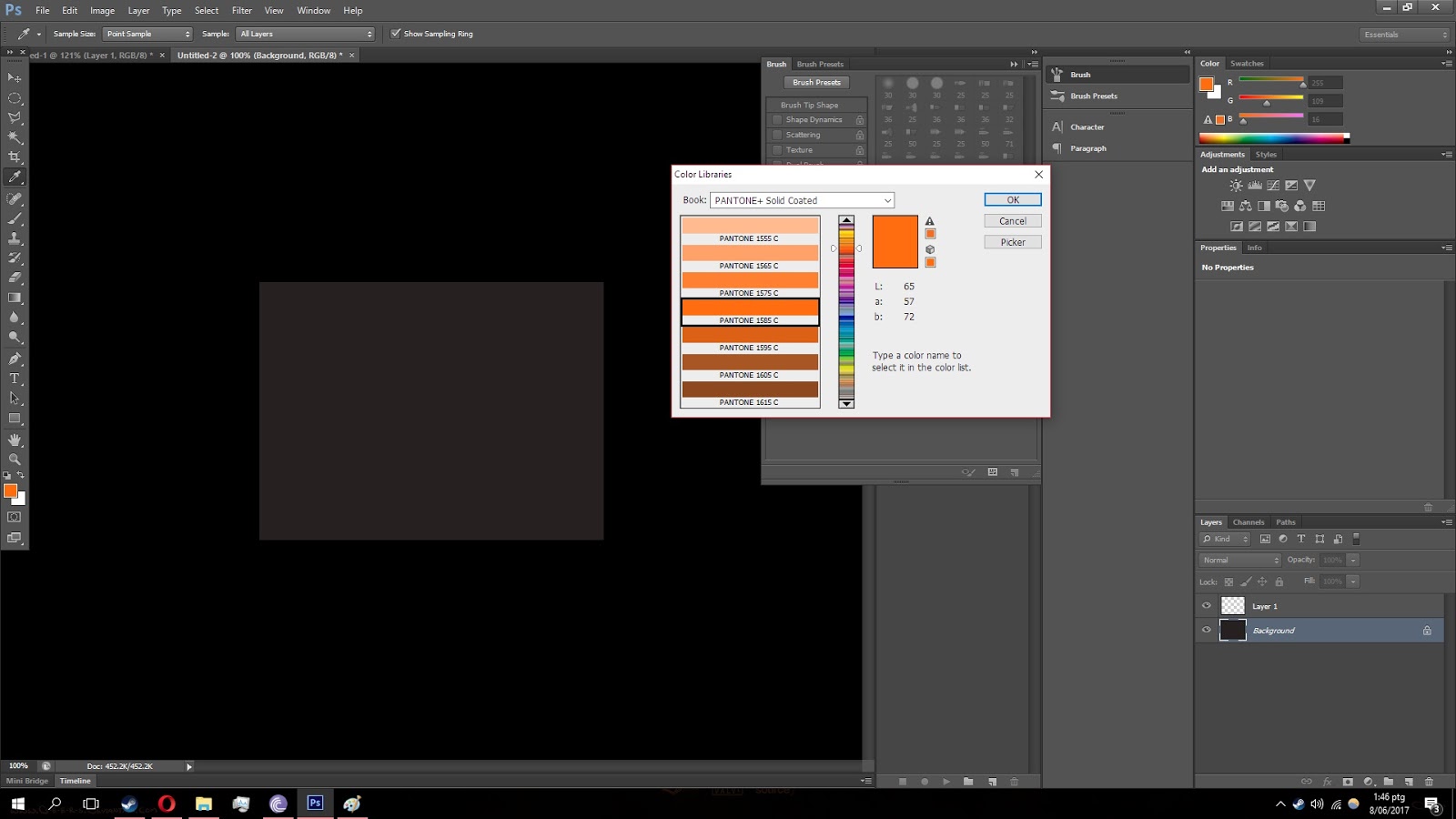Screen dimensions: 1456x819
Task: Open the layer Kind filter dropdown
Action: [1226, 539]
